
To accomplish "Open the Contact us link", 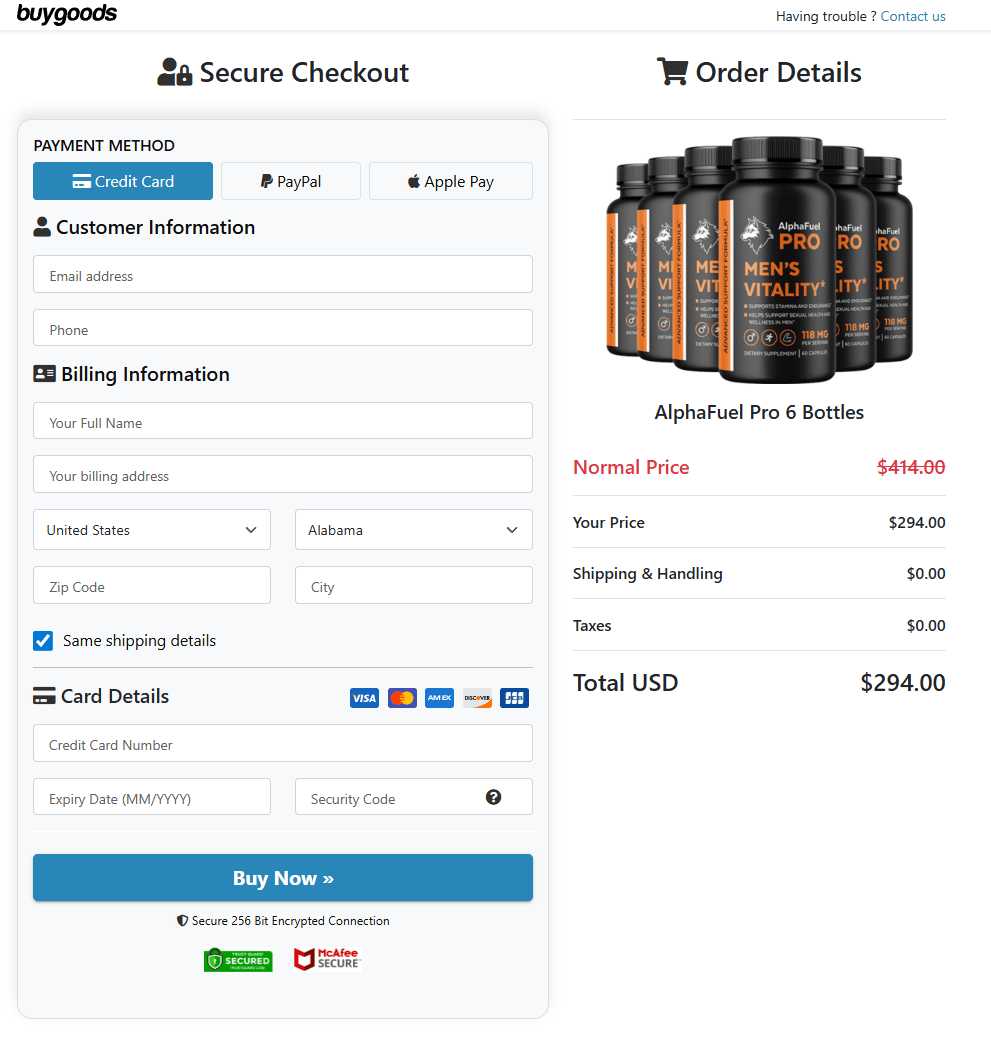I will coord(912,16).
